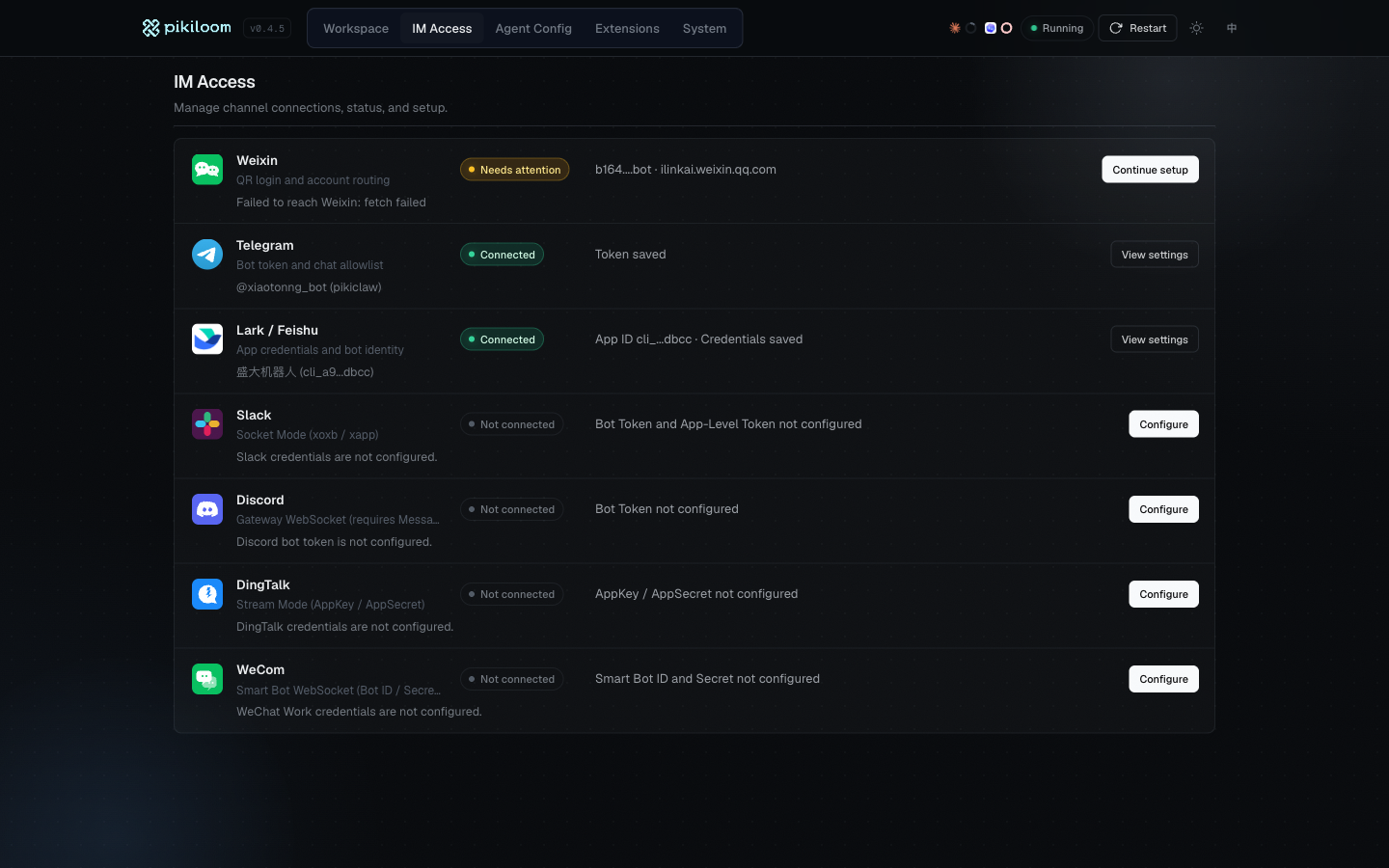
Task: Click the Weixin Needs attention badge
Action: pyautogui.click(x=515, y=170)
